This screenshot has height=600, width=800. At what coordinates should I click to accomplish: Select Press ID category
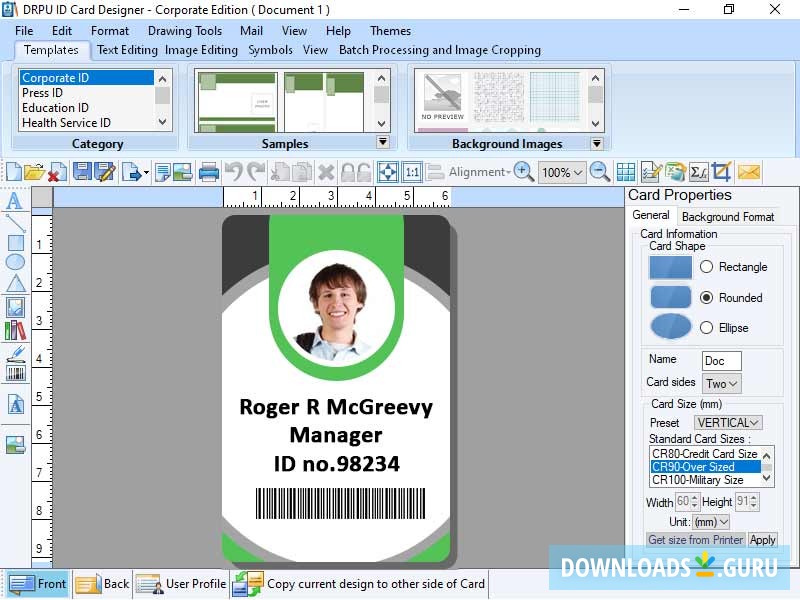point(86,93)
